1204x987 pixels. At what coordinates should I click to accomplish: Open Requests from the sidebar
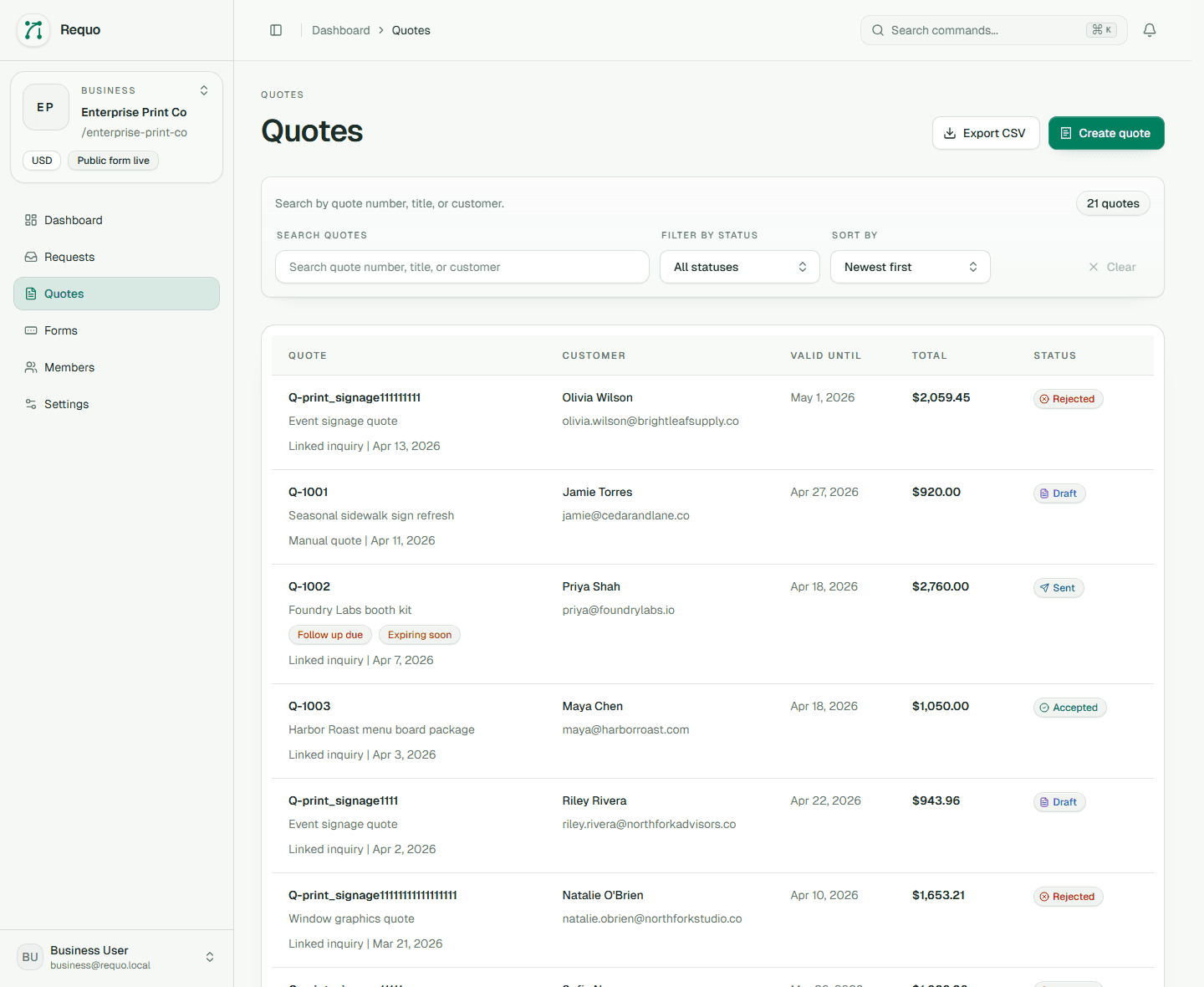coord(69,257)
